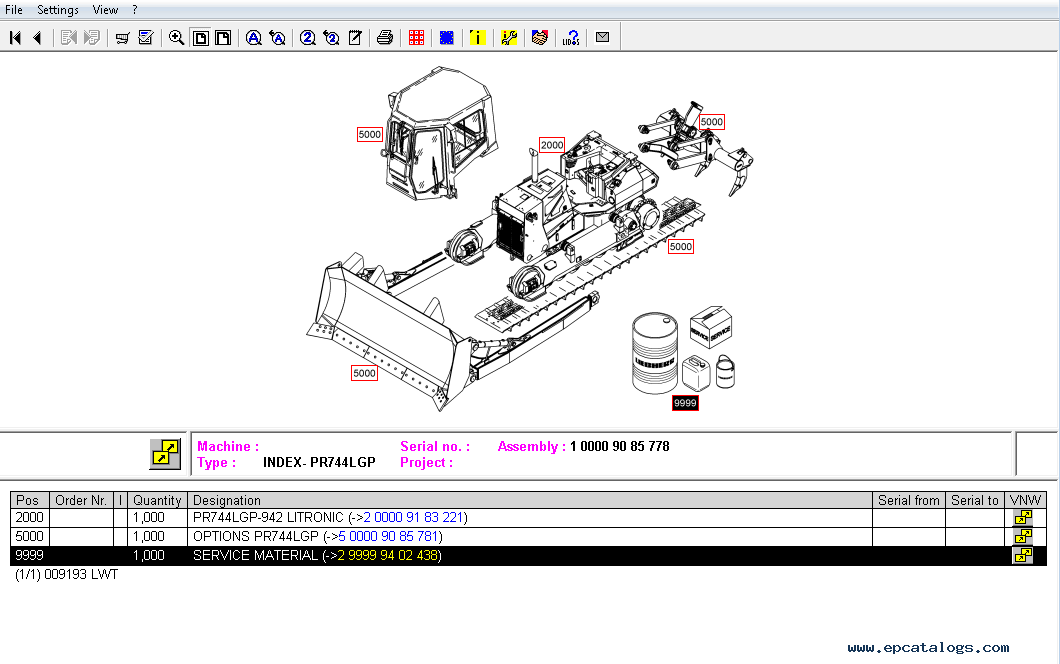Follow the link 2 9999 94 02 438

point(387,556)
